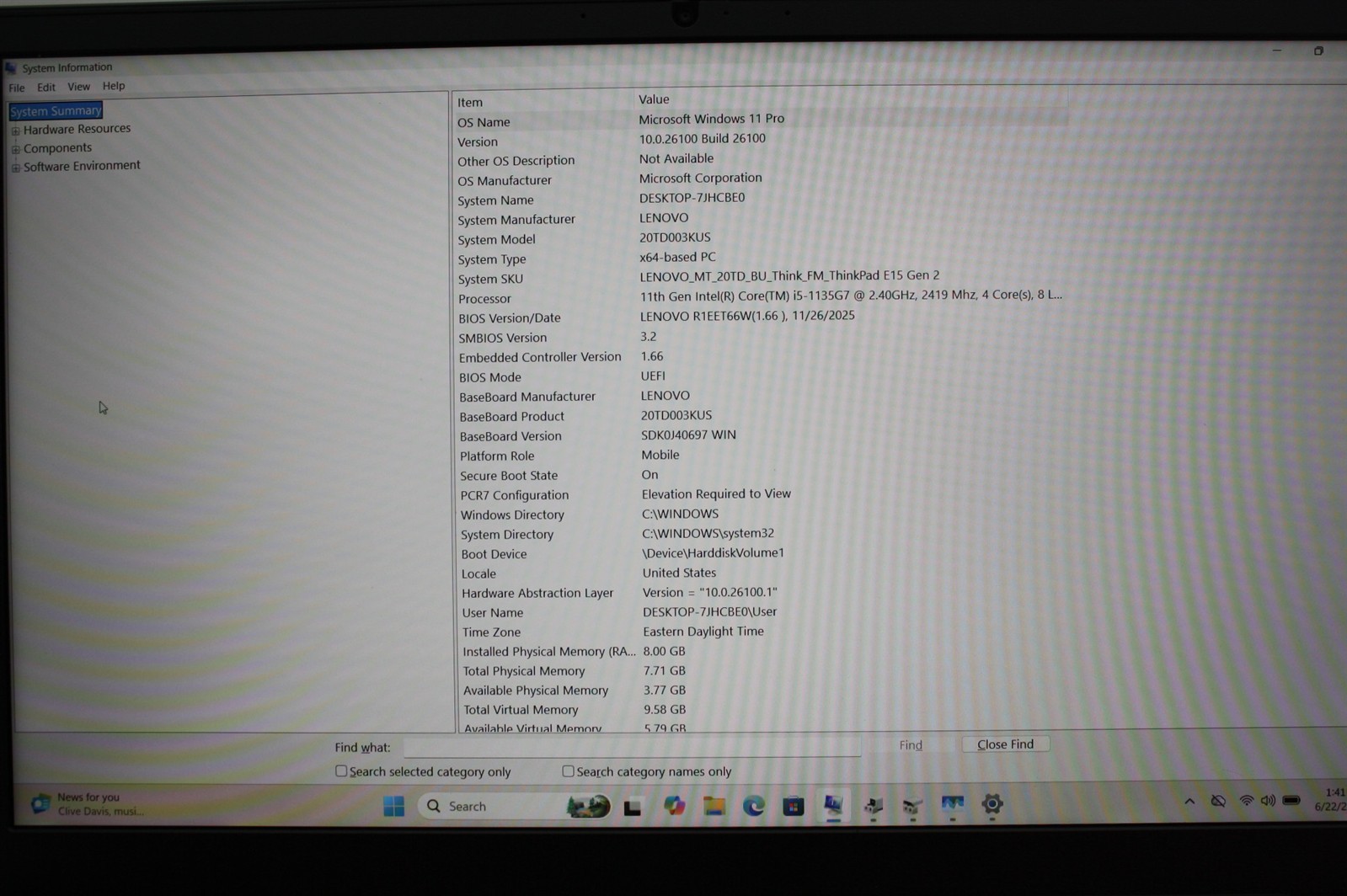Image resolution: width=1347 pixels, height=896 pixels.
Task: Launch Copilot from the taskbar
Action: pos(674,806)
